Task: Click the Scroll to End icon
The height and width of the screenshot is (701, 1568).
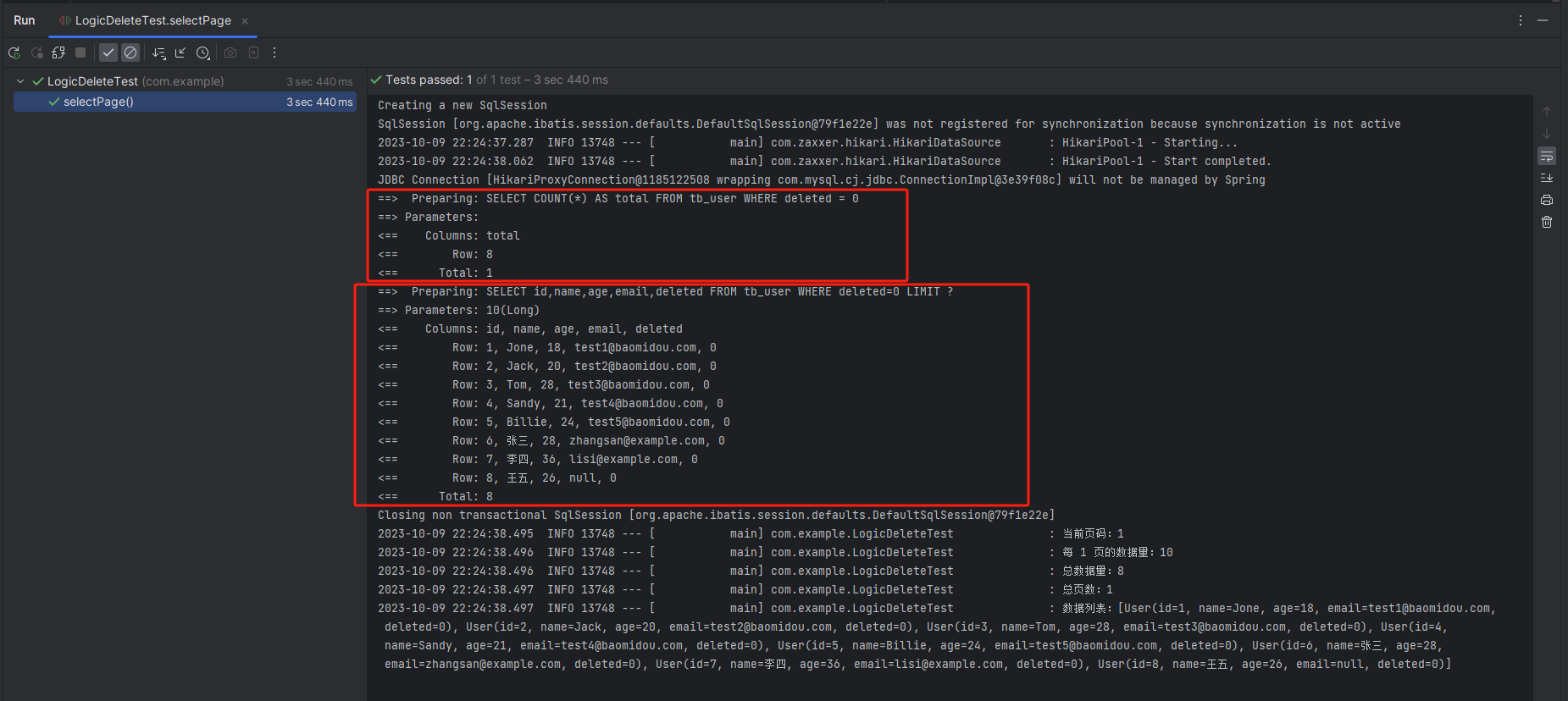Action: 1547,178
